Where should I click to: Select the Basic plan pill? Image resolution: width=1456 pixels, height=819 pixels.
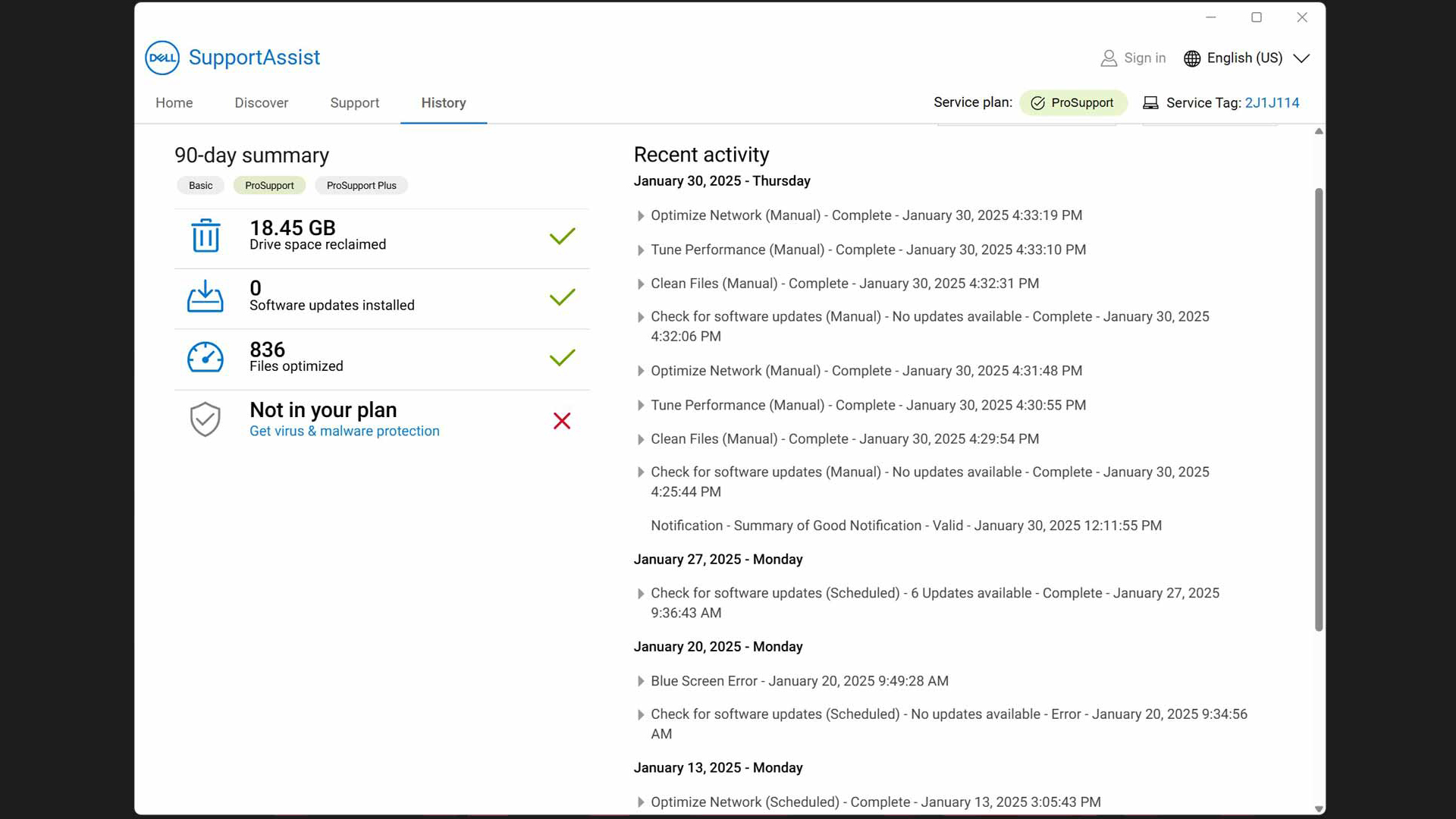pyautogui.click(x=200, y=186)
